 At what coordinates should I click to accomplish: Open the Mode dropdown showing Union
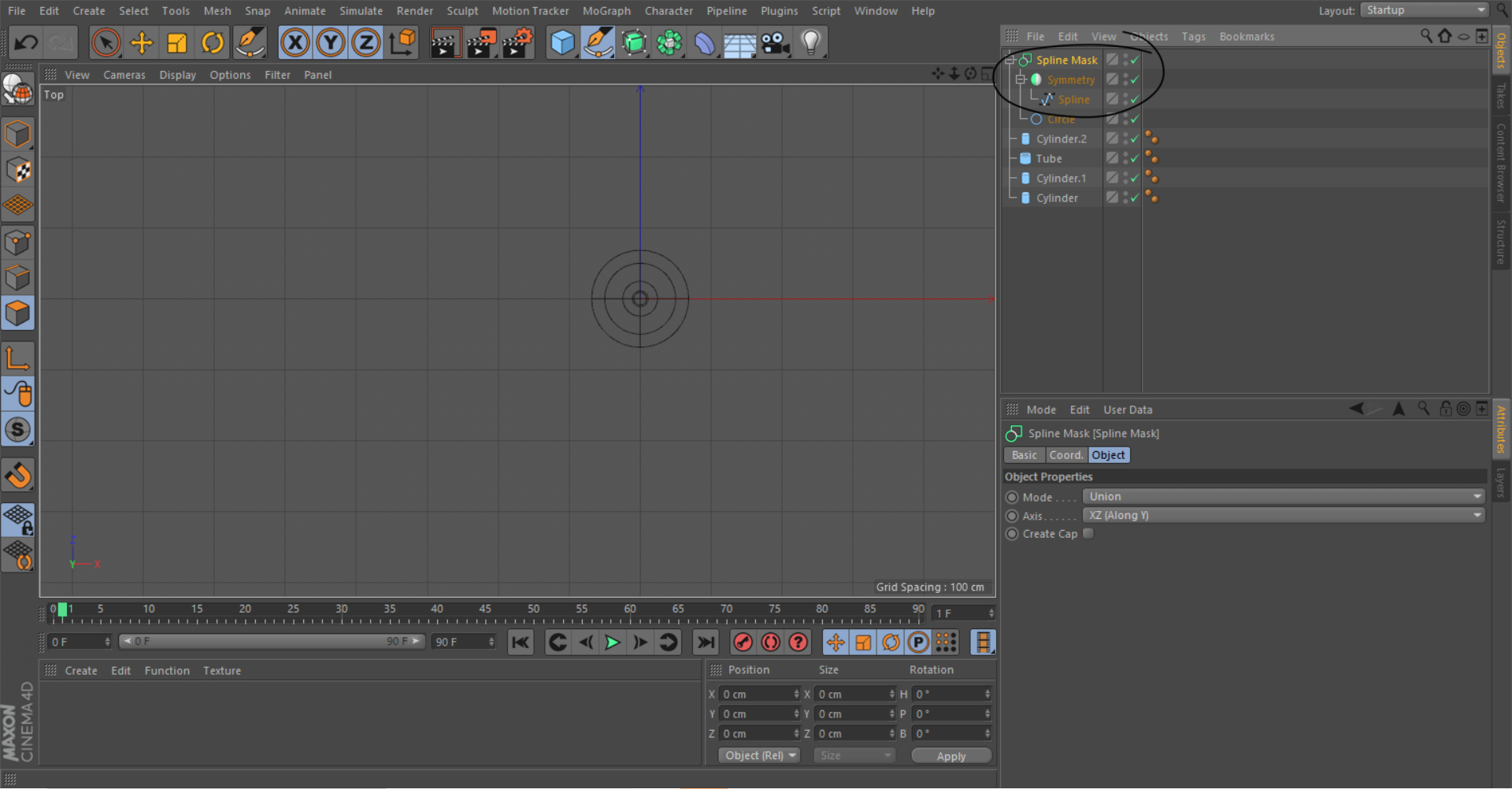click(x=1284, y=497)
